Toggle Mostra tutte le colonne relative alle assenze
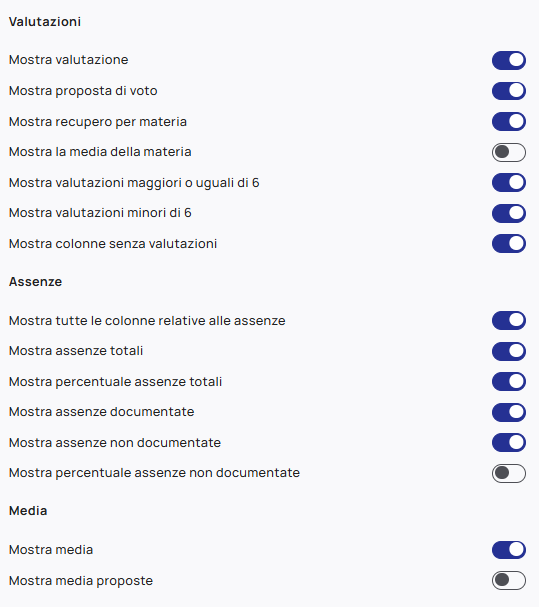The height and width of the screenshot is (607, 539). tap(509, 321)
